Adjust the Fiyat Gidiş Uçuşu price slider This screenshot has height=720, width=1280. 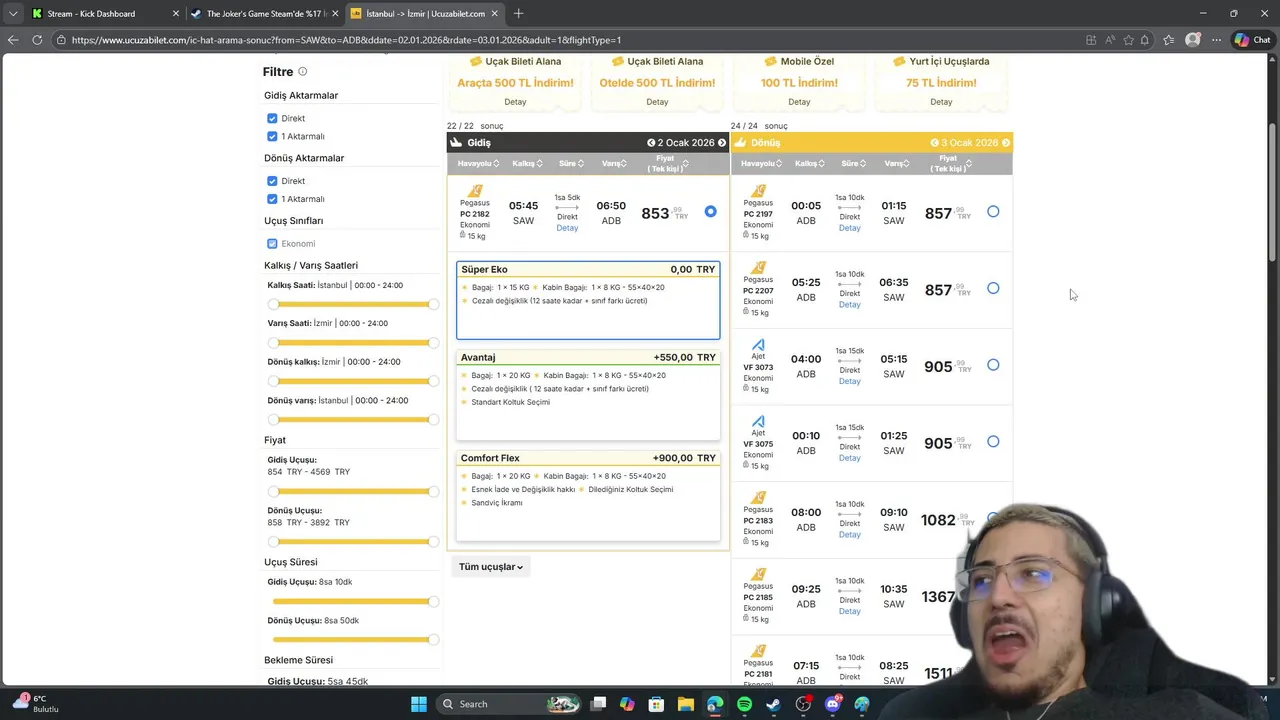click(353, 491)
